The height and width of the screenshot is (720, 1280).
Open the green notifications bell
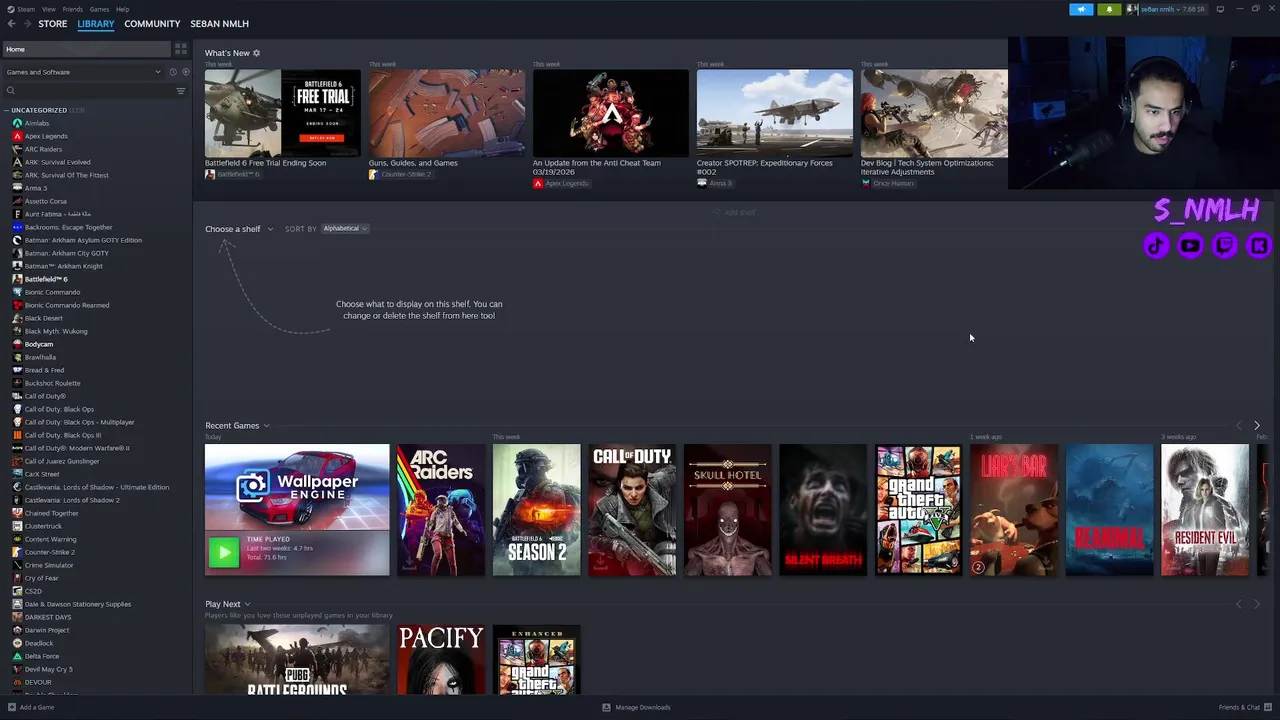click(x=1109, y=9)
